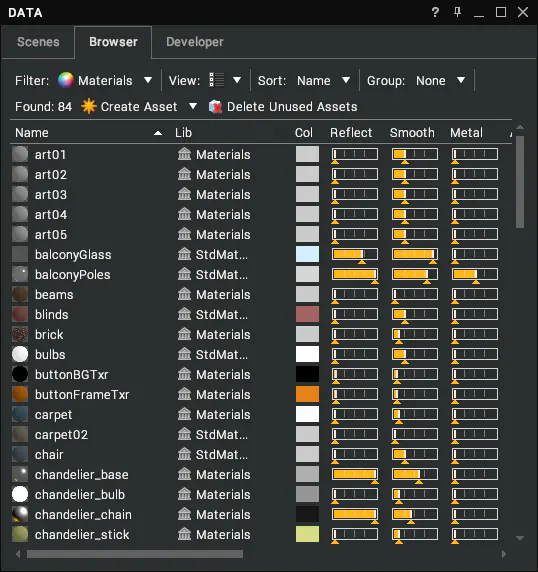Pin the DATA panel with pin icon
538x572 pixels.
click(457, 12)
